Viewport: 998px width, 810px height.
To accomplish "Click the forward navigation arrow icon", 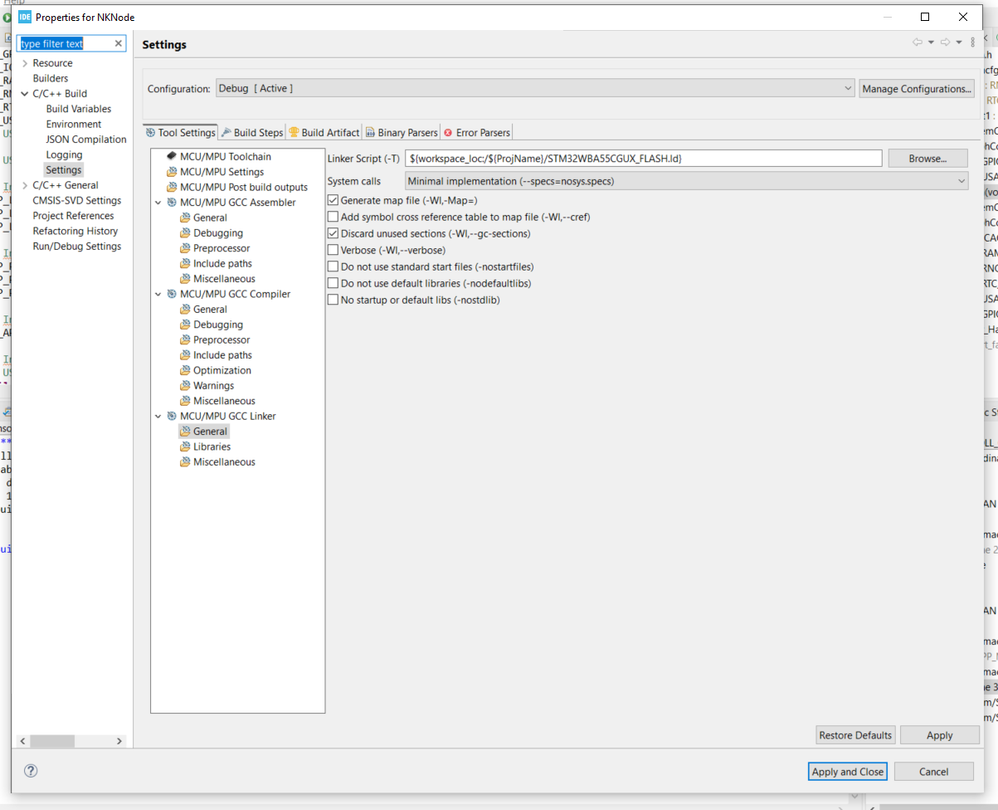I will (945, 42).
